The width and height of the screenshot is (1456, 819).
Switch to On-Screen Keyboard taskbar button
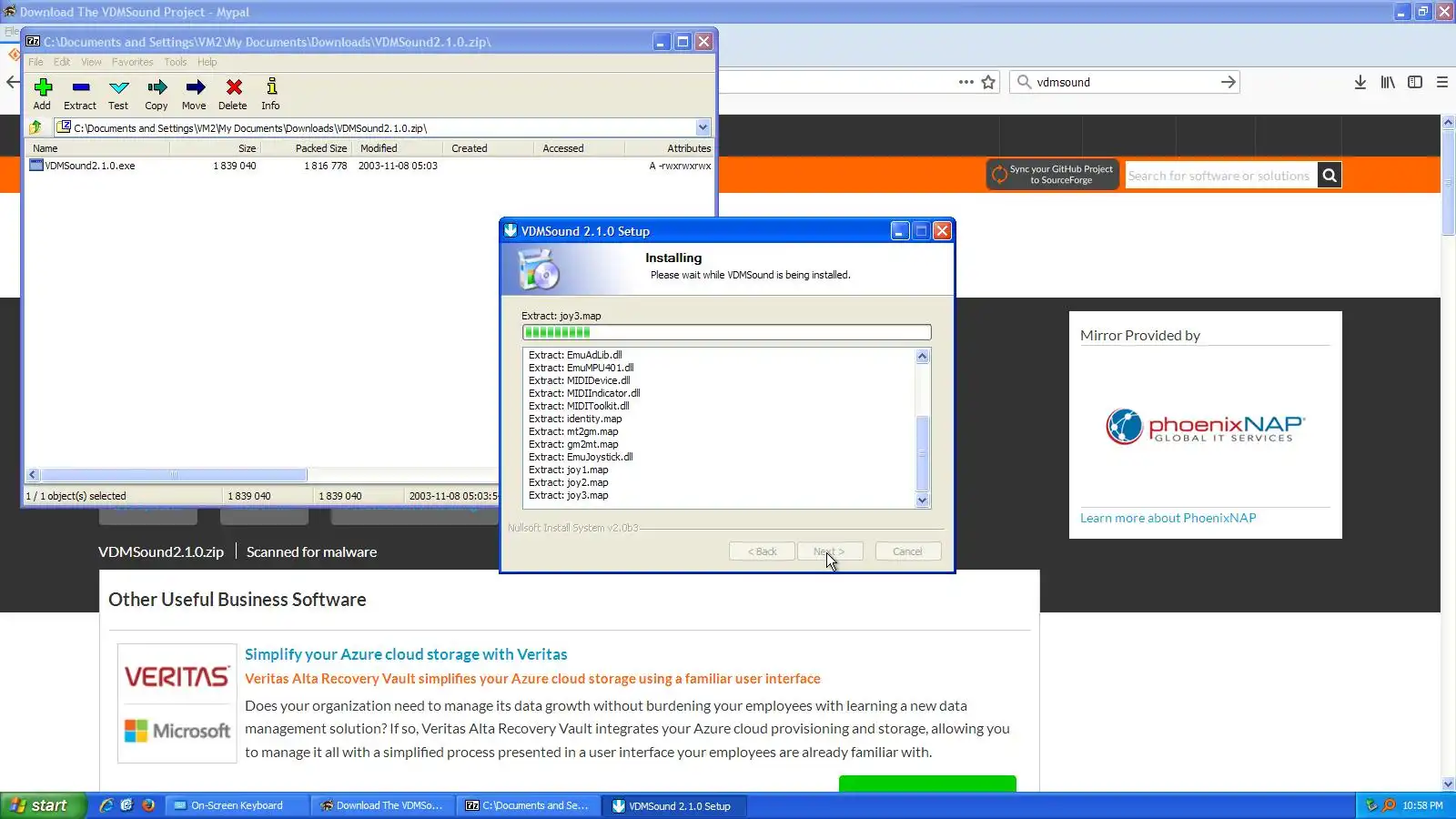[237, 805]
